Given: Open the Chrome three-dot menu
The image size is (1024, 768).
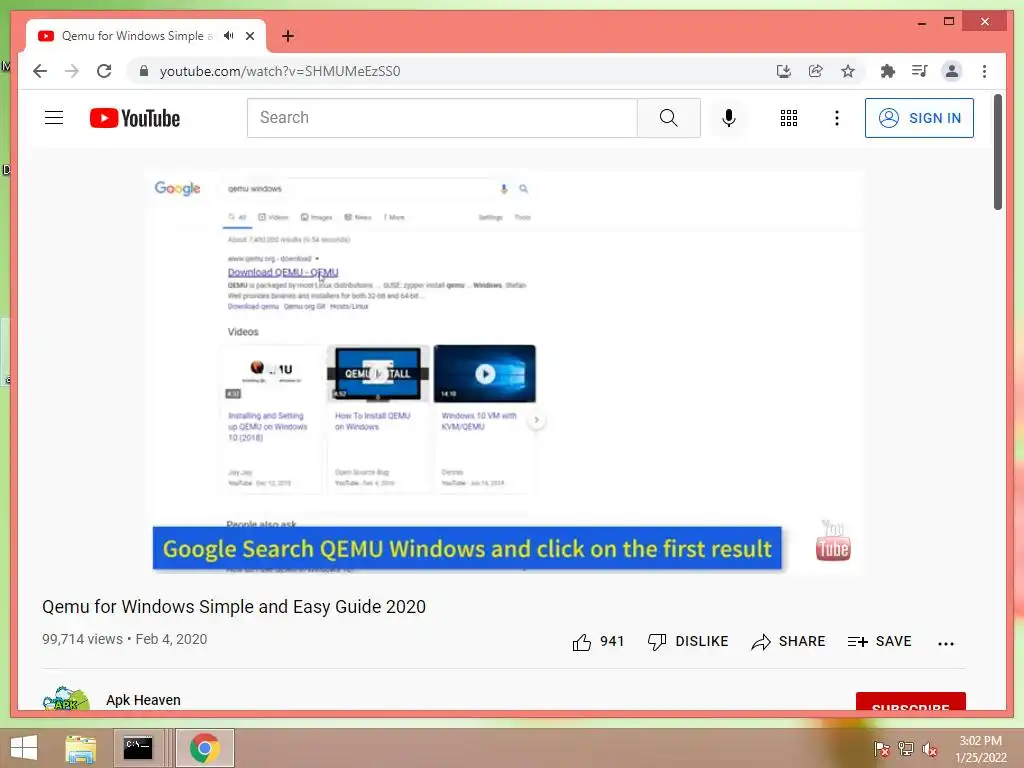Looking at the screenshot, I should [x=984, y=71].
